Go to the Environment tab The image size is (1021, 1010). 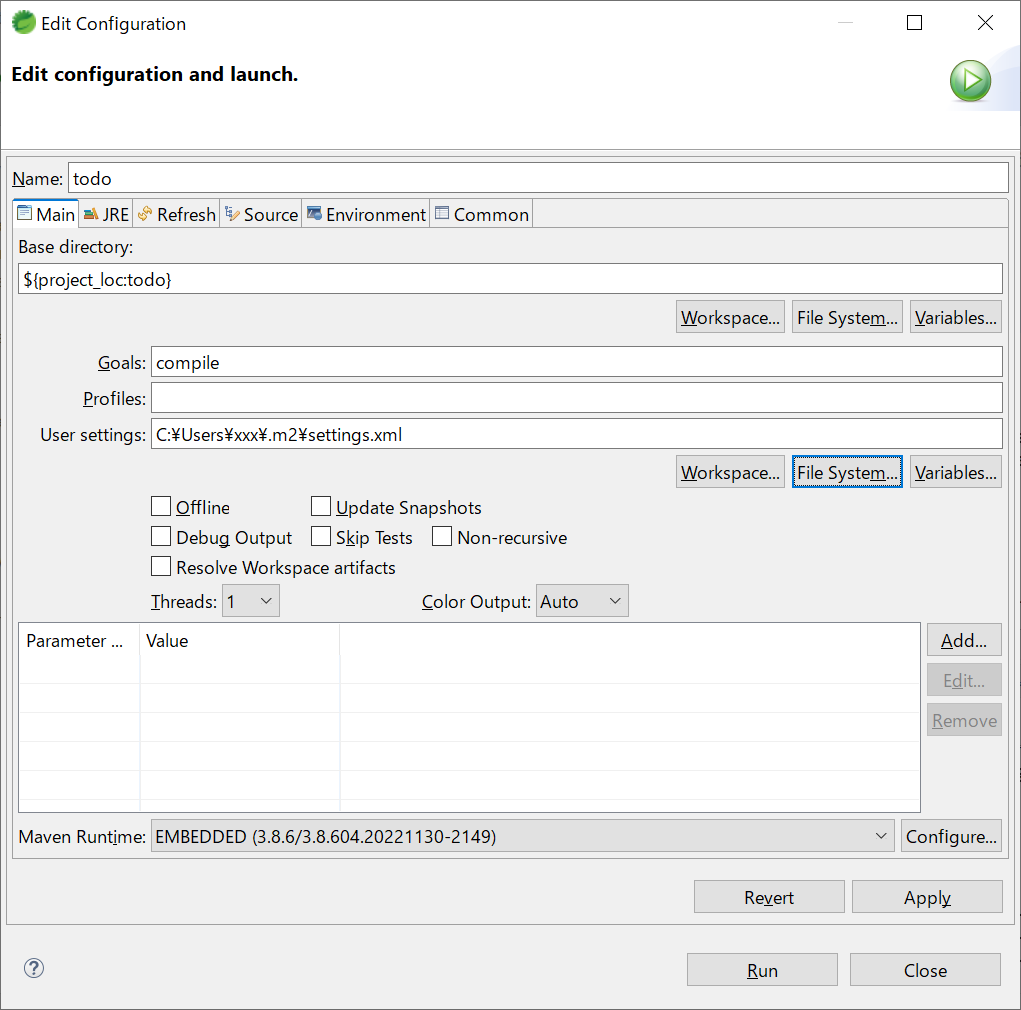(x=366, y=214)
